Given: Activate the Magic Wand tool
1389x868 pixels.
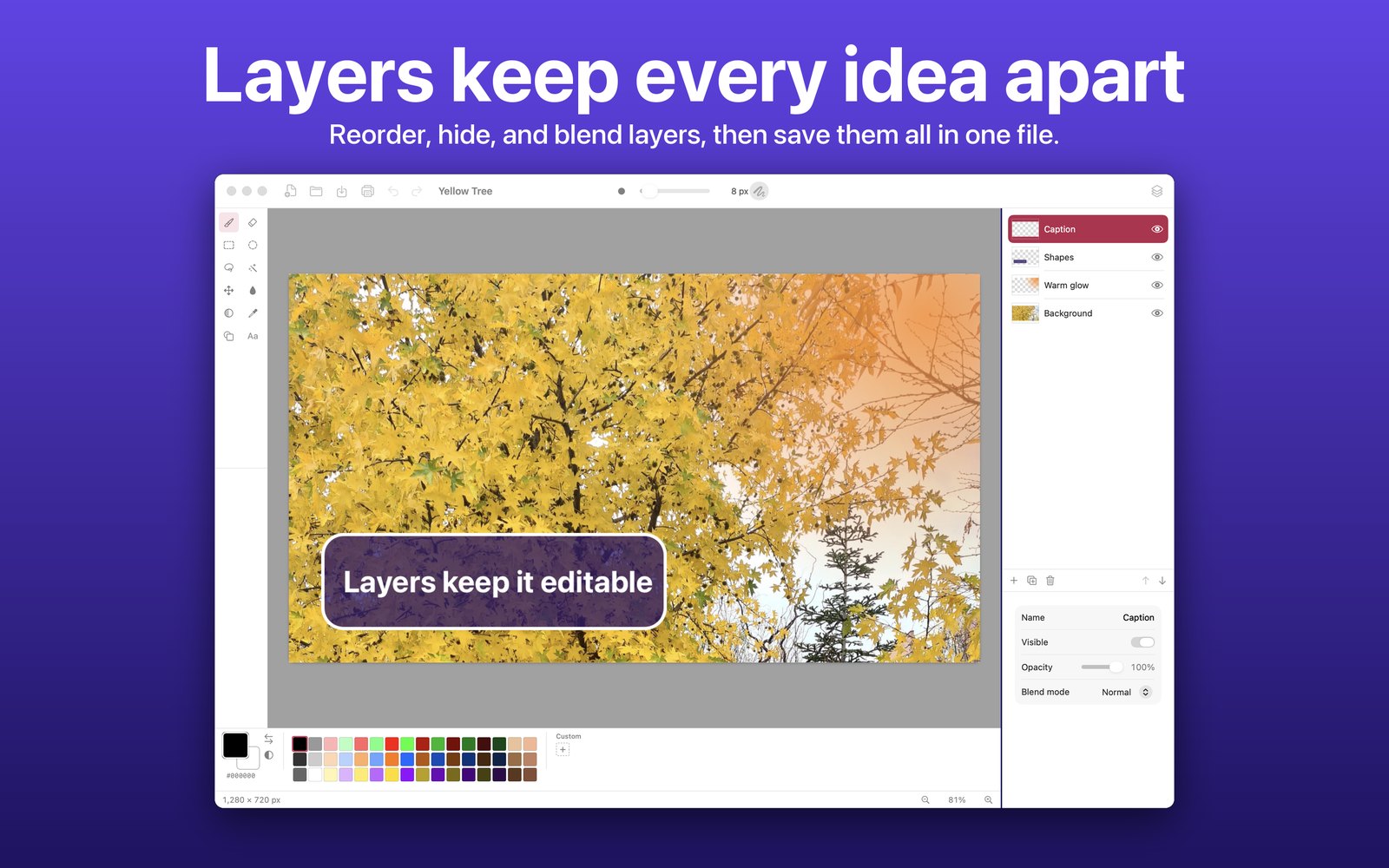Looking at the screenshot, I should coord(253,268).
